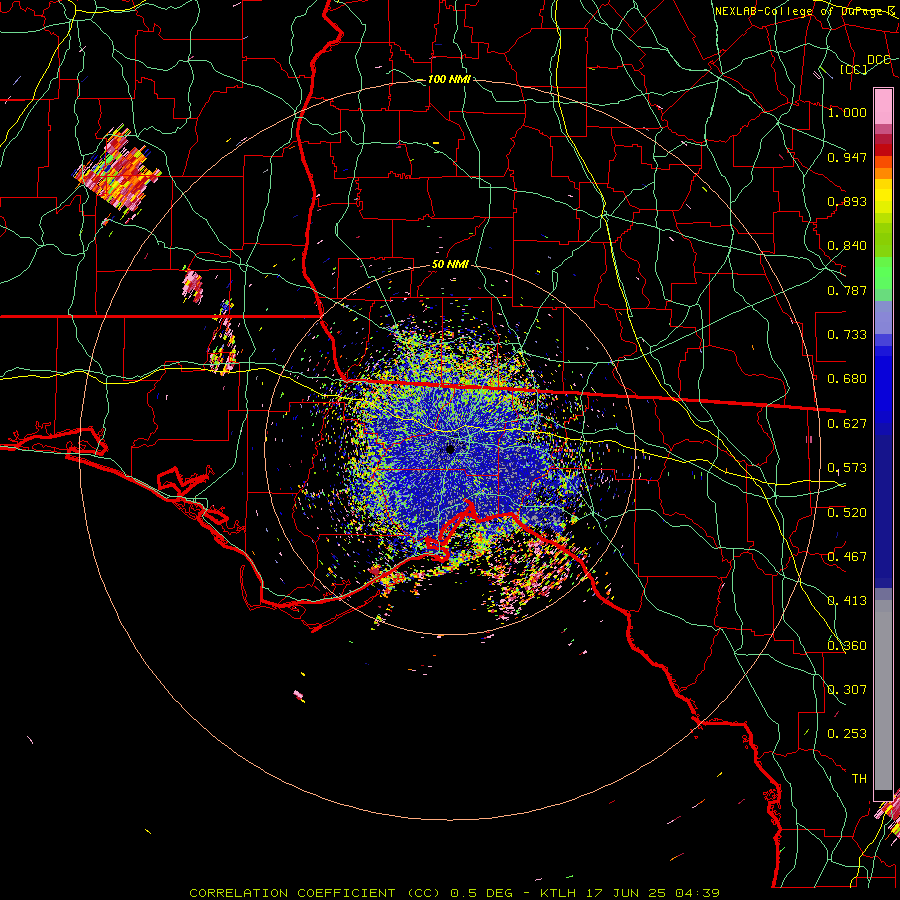Pick the pink color at the top of the scale
Screen dimensions: 900x900
tap(883, 106)
